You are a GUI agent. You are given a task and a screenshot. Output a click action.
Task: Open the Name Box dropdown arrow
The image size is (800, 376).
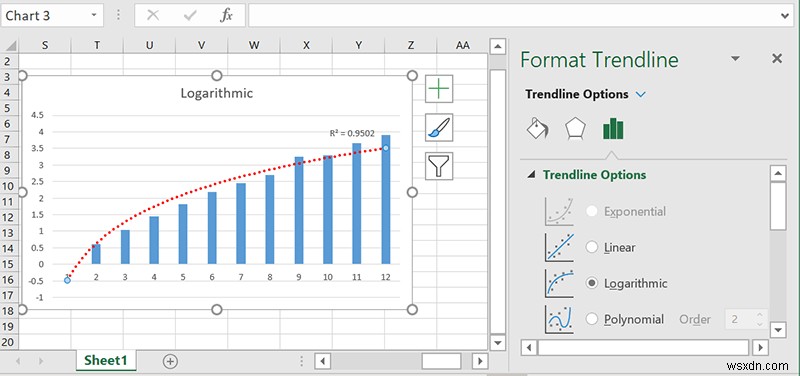(x=94, y=15)
